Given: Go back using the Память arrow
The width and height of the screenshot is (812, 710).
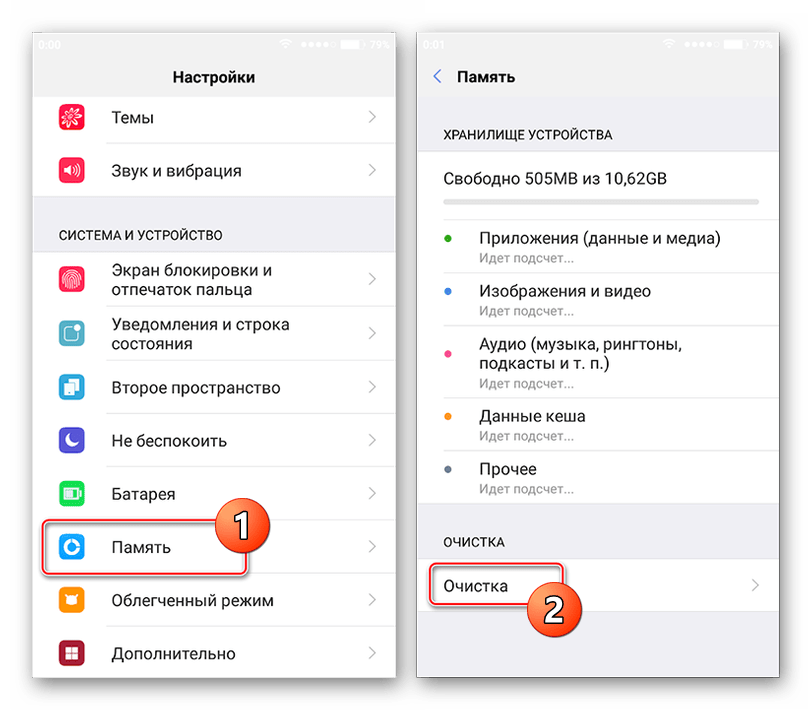Looking at the screenshot, I should pos(437,77).
